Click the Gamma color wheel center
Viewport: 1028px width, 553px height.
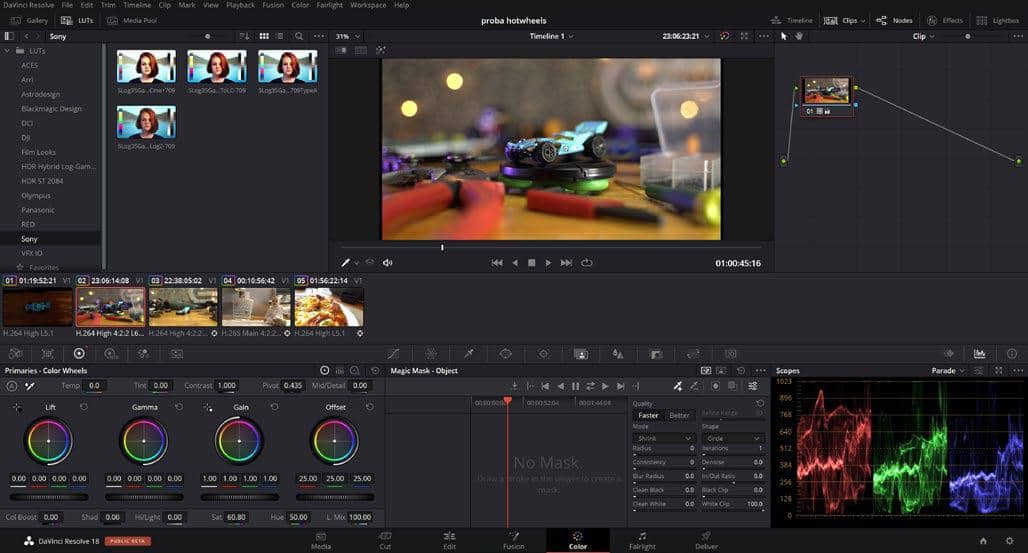point(145,441)
